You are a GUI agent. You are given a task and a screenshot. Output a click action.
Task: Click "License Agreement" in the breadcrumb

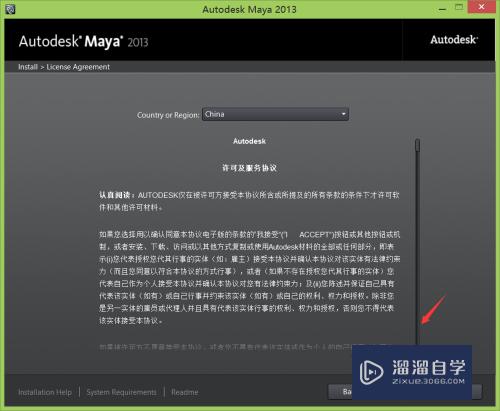point(78,67)
